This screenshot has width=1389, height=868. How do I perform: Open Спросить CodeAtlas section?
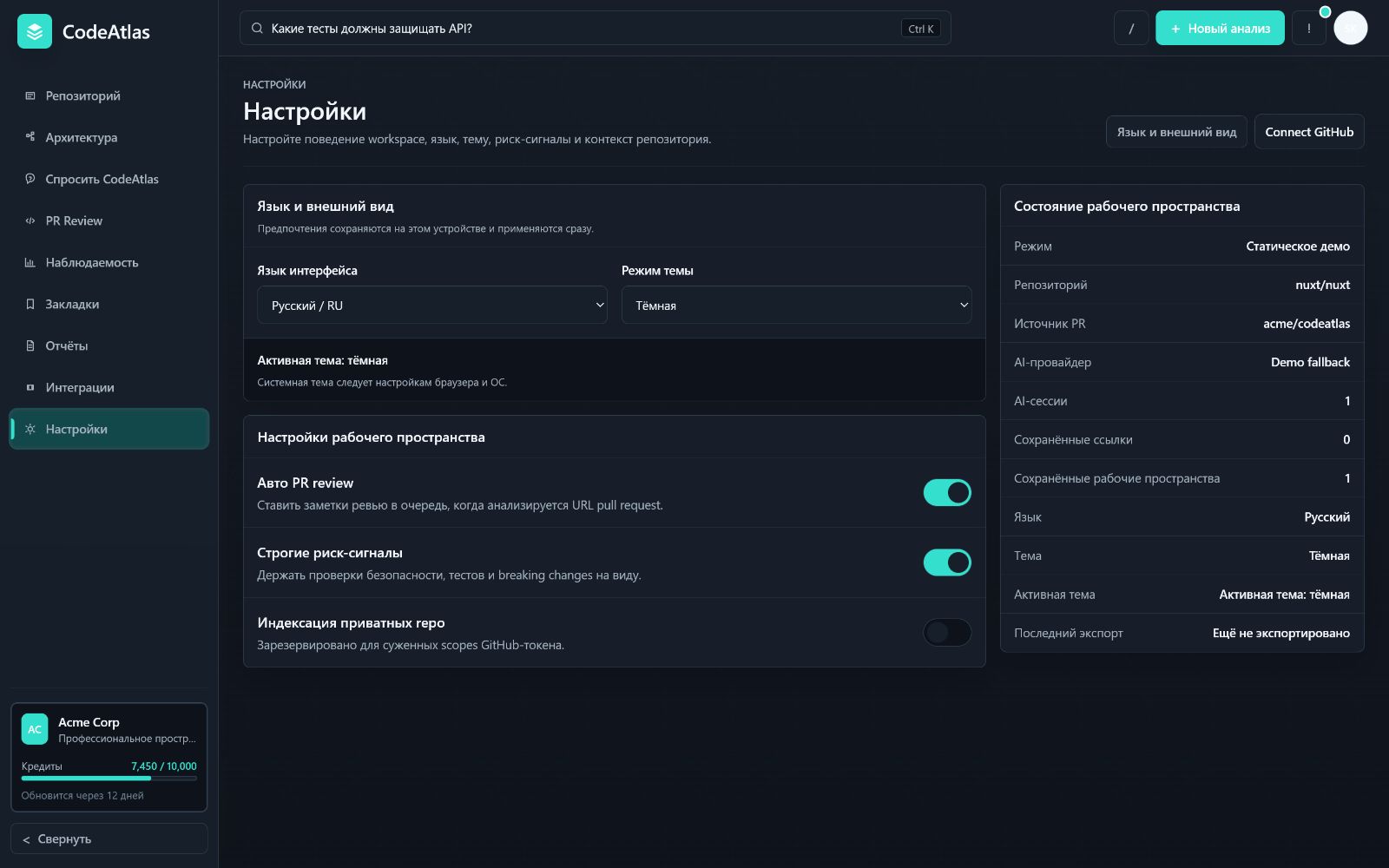pyautogui.click(x=109, y=179)
